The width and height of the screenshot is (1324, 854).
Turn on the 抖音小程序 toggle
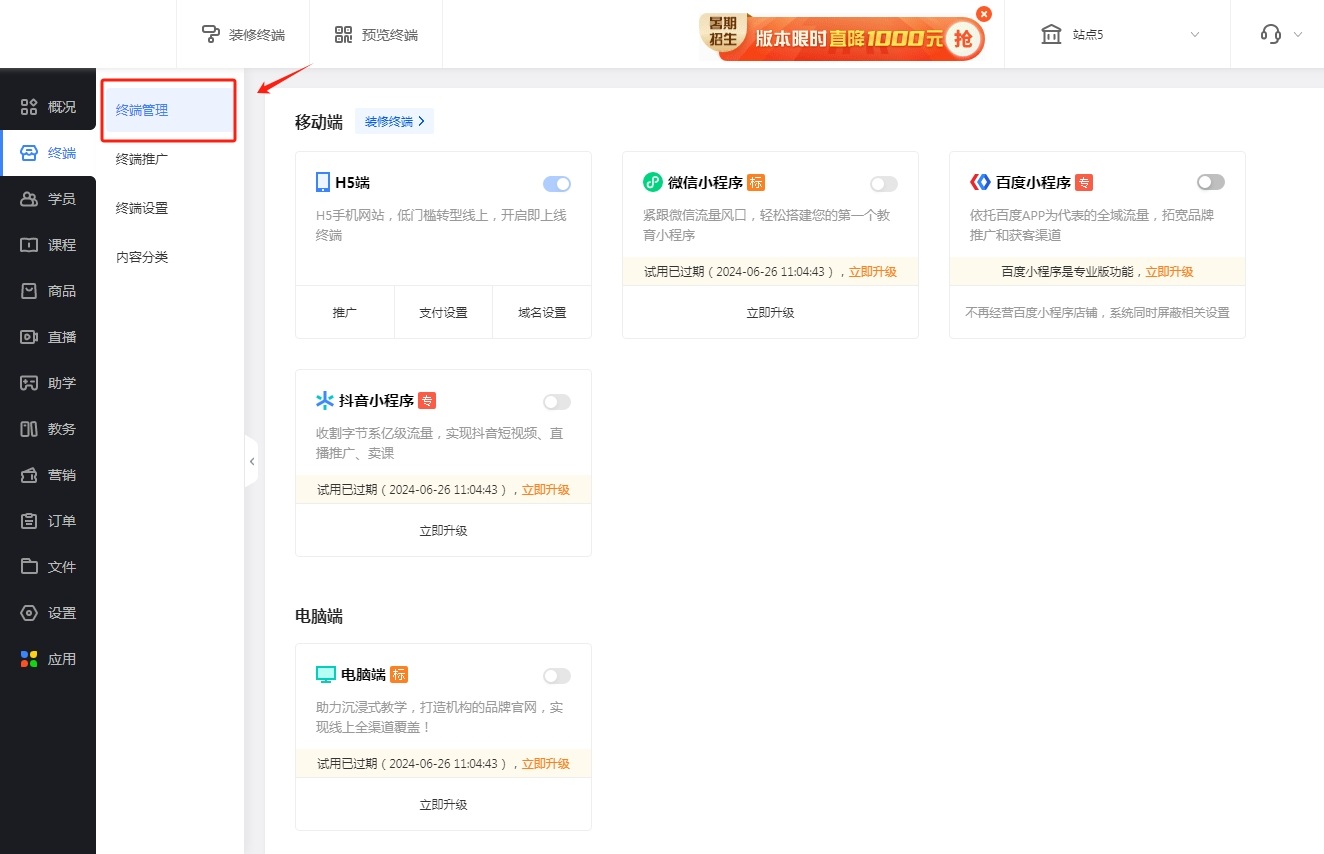tap(557, 402)
